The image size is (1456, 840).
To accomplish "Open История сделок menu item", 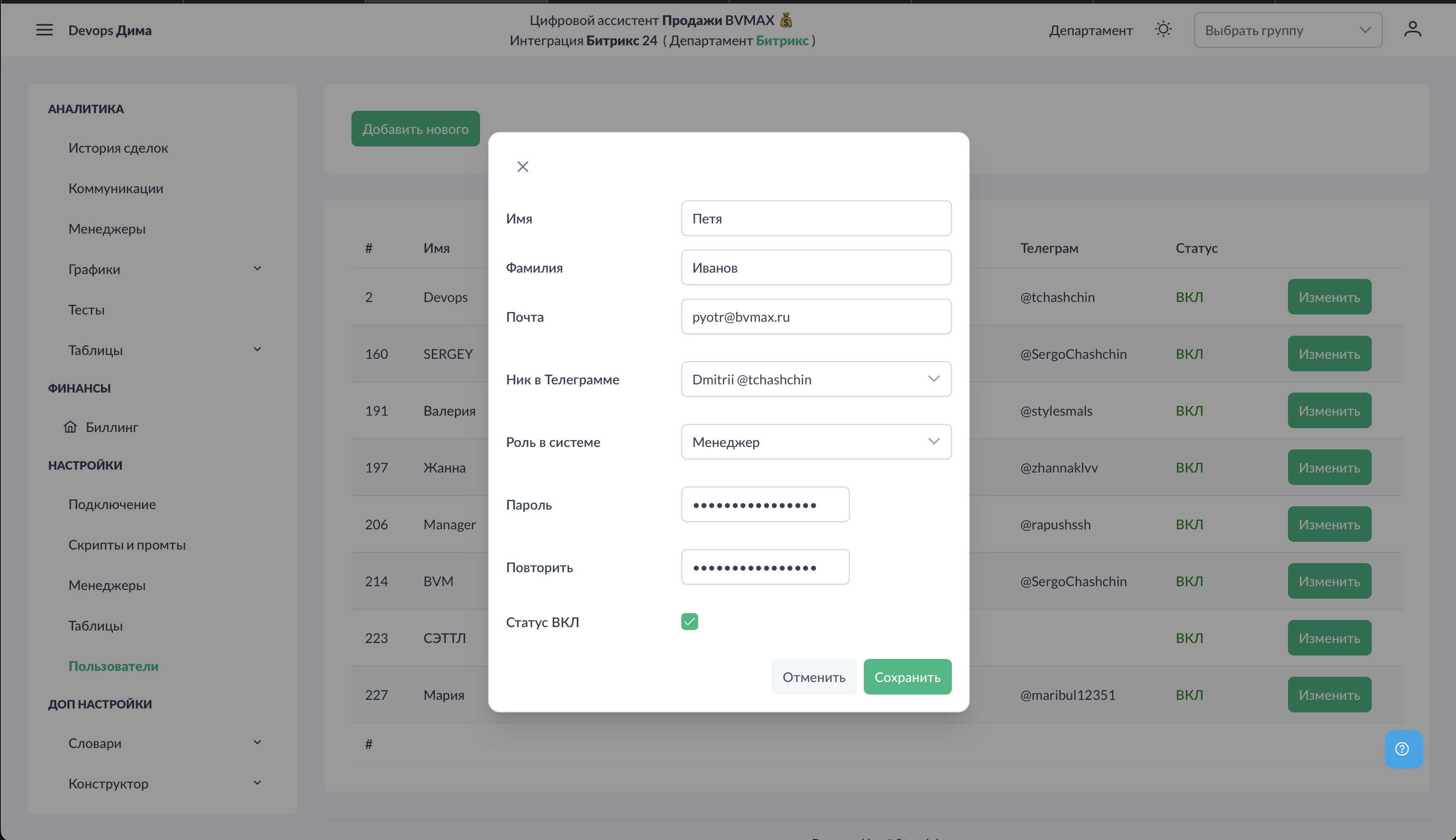I will pos(118,148).
